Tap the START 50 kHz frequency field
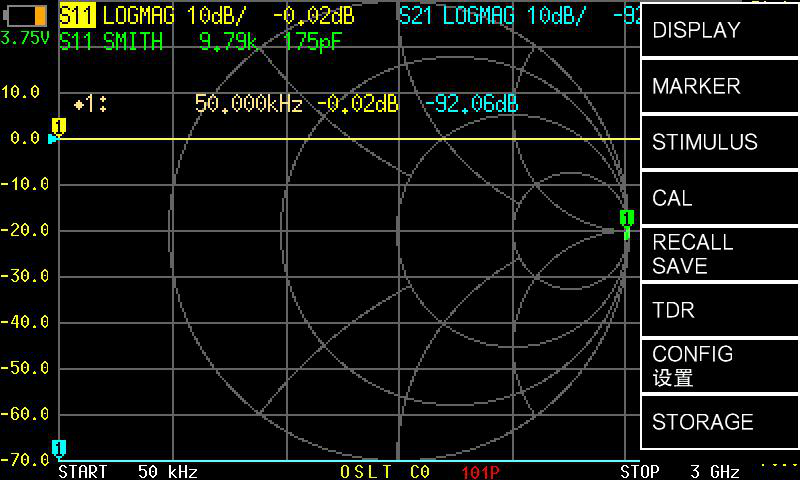The width and height of the screenshot is (800, 480). pos(128,471)
